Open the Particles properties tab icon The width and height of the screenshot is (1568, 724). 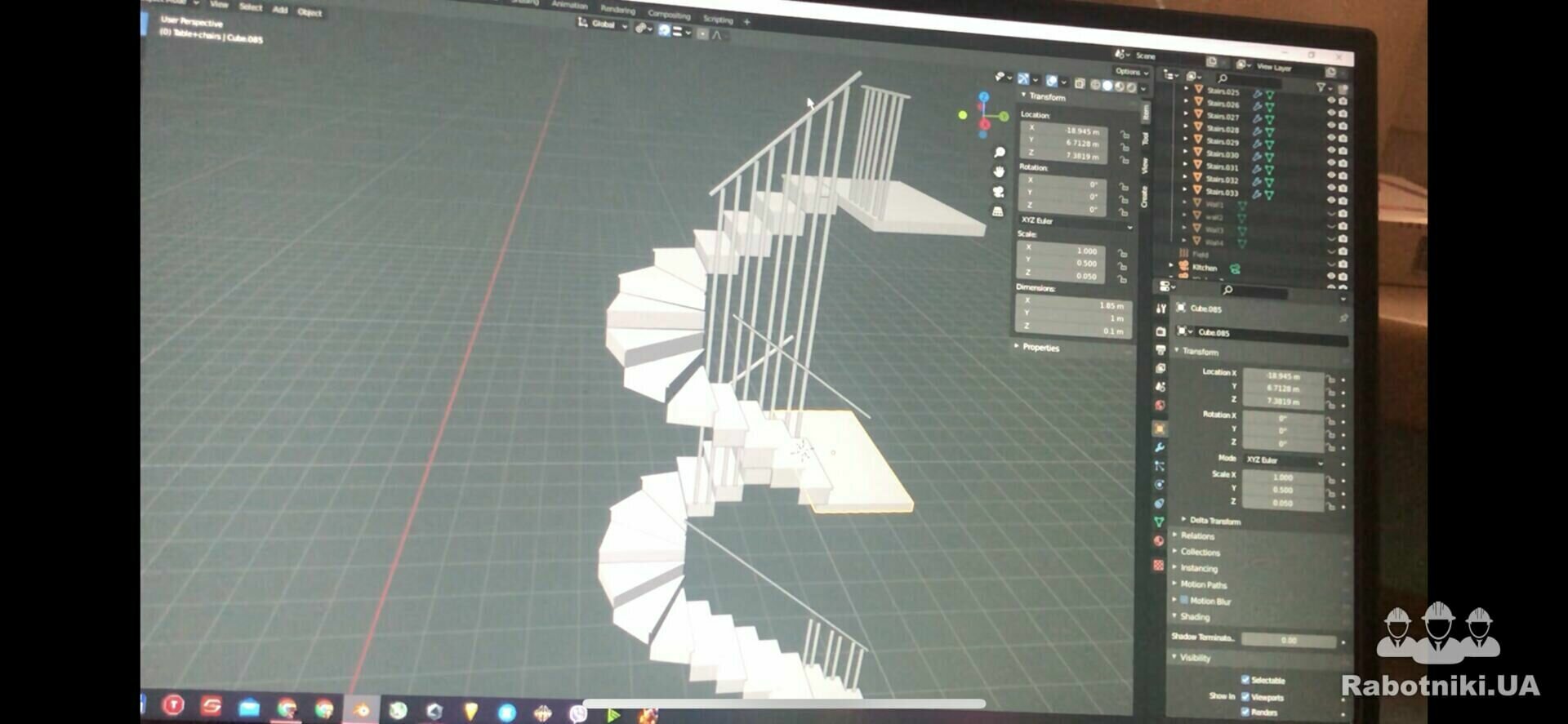pyautogui.click(x=1160, y=466)
